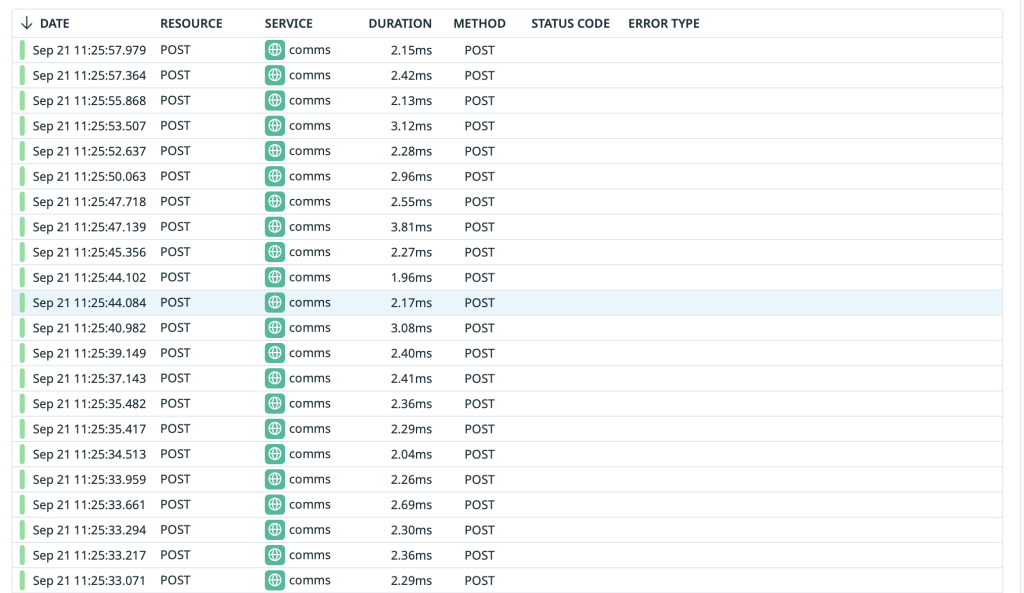Click the green status bar on the first row

click(22, 50)
